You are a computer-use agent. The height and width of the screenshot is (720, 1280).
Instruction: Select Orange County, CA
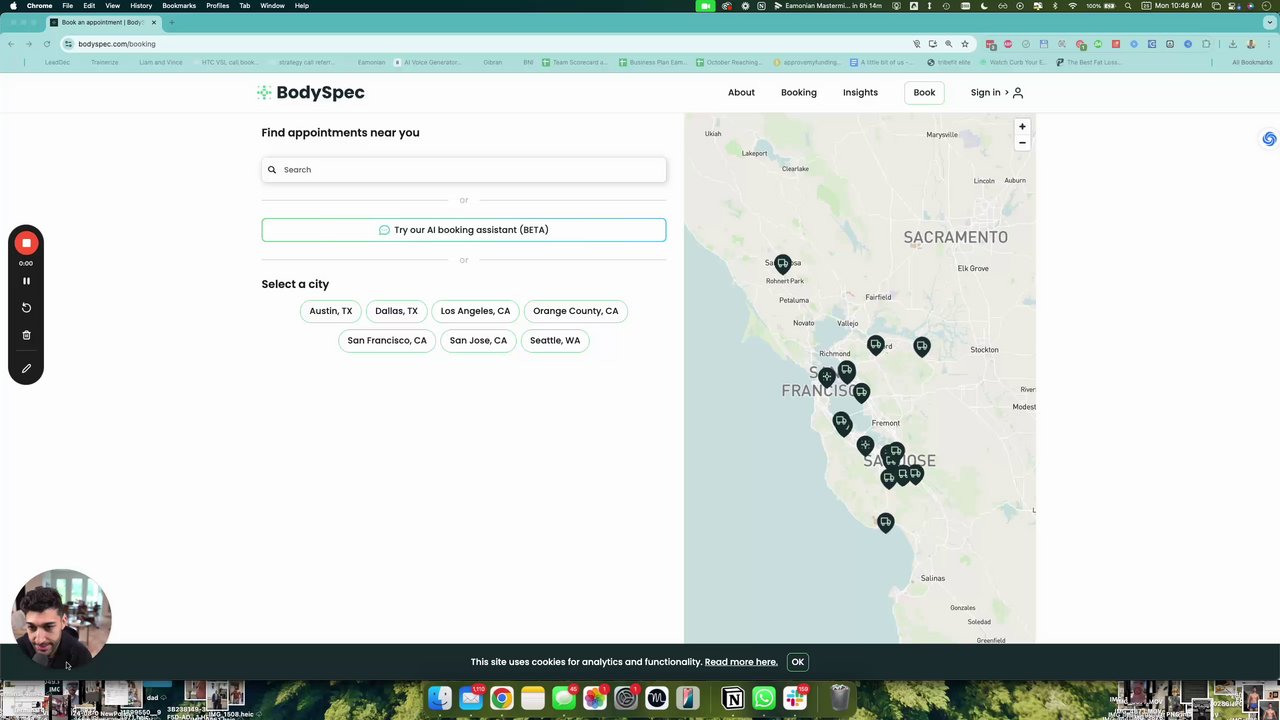tap(576, 311)
